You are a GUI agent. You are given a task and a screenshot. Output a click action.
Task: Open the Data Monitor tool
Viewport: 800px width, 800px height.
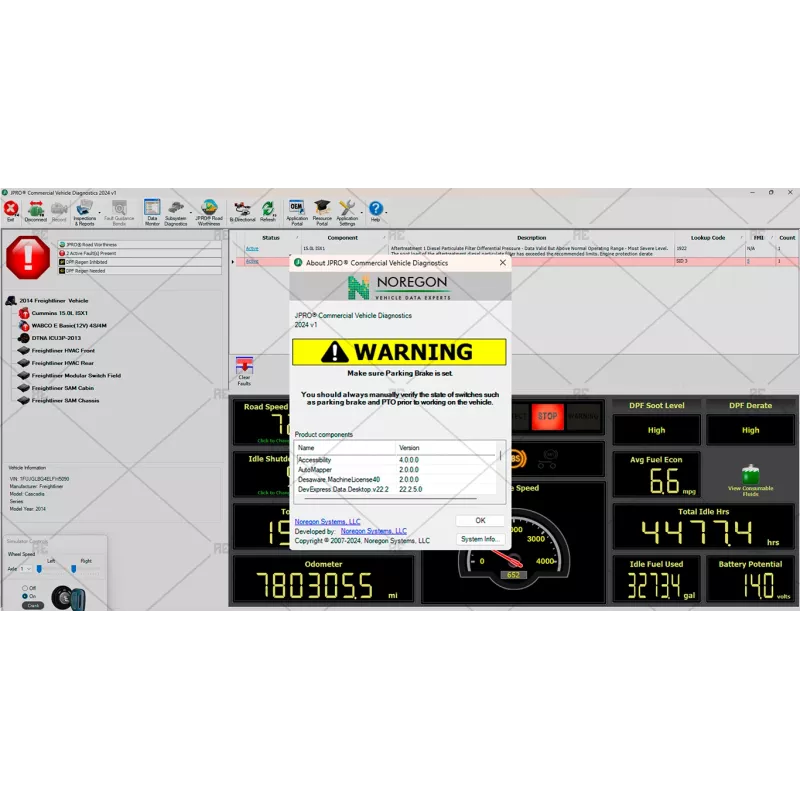152,210
